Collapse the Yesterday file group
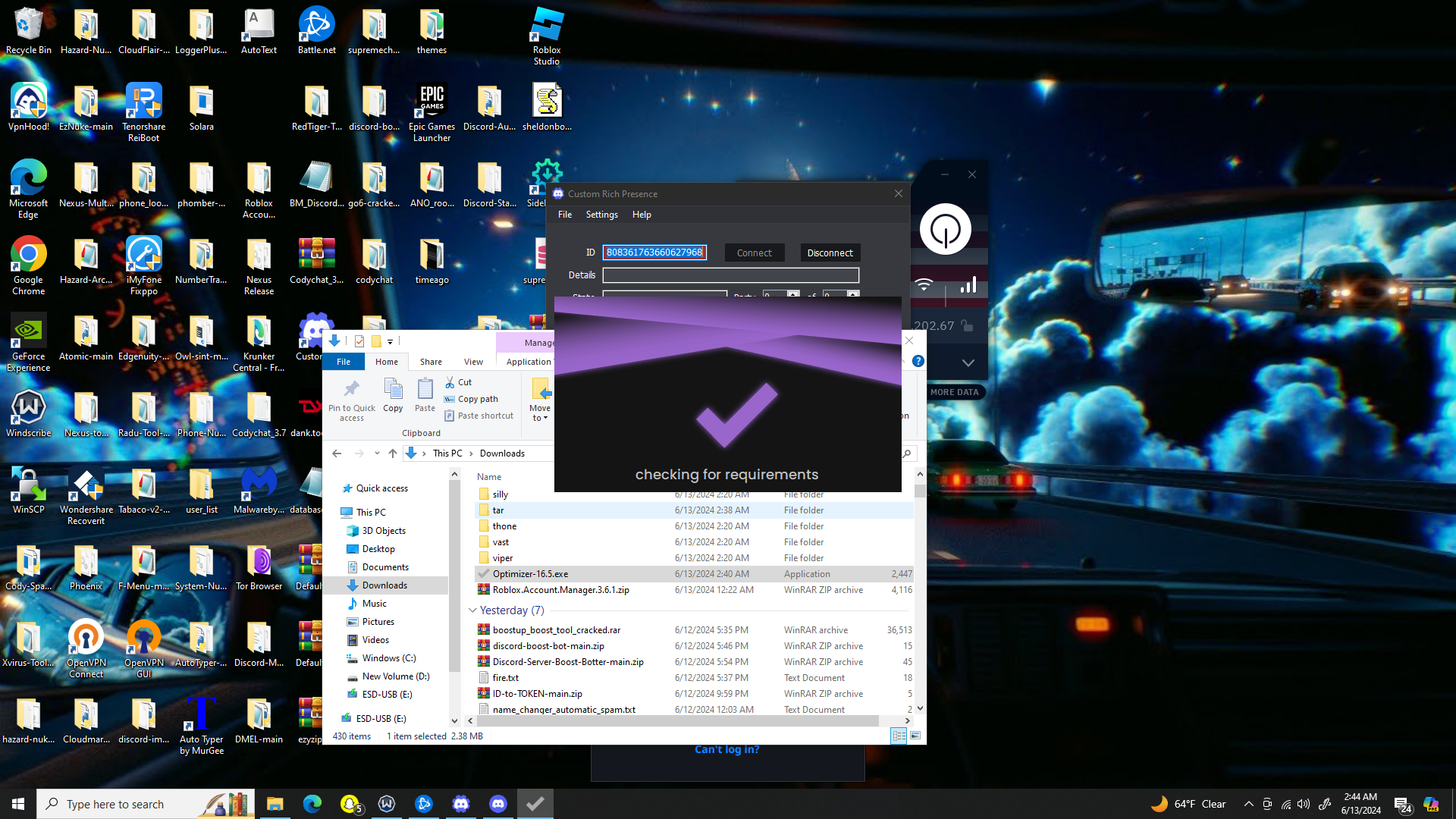 [x=472, y=610]
